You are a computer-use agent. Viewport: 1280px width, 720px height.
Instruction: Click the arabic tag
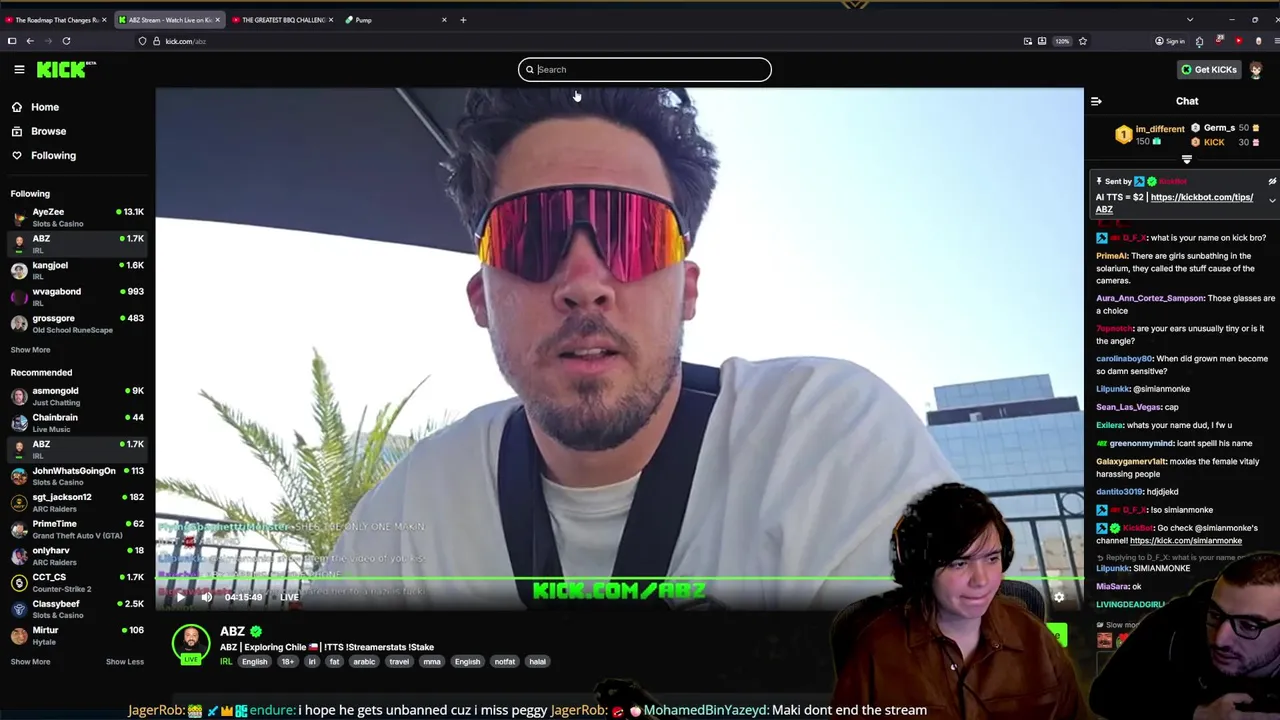(x=364, y=661)
